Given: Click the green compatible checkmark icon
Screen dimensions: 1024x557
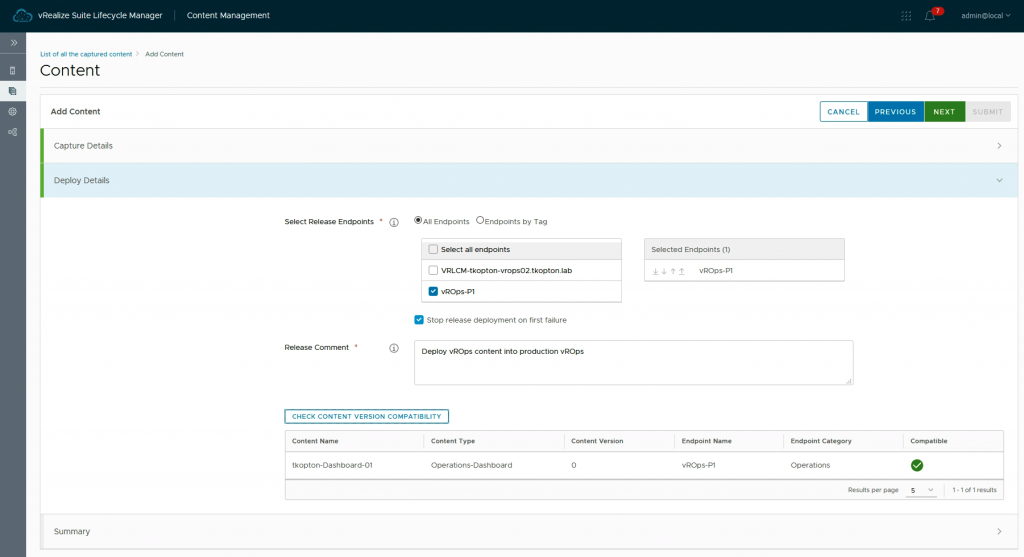Looking at the screenshot, I should (x=917, y=465).
